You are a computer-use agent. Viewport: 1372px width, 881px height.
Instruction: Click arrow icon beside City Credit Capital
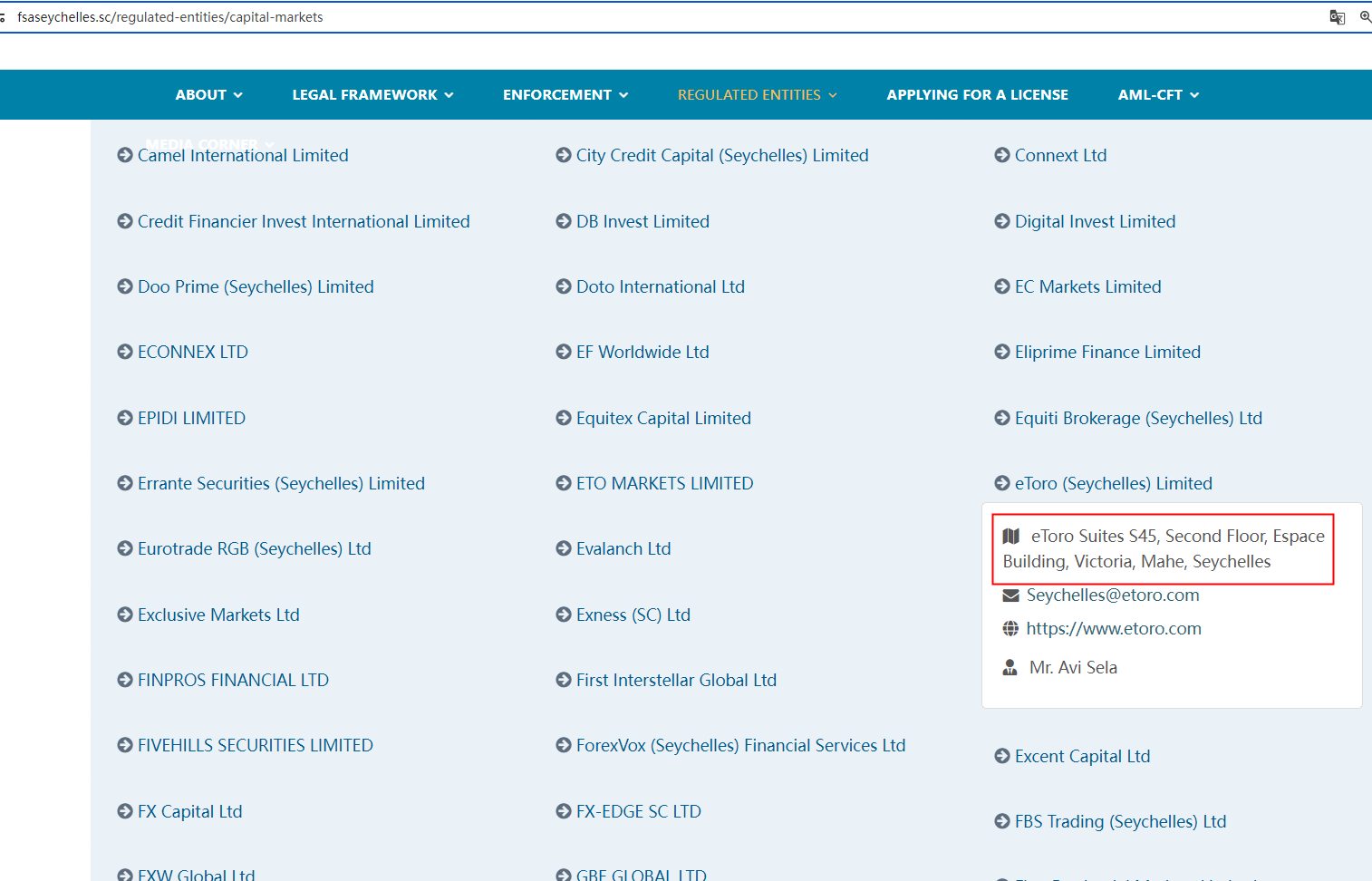coord(564,155)
